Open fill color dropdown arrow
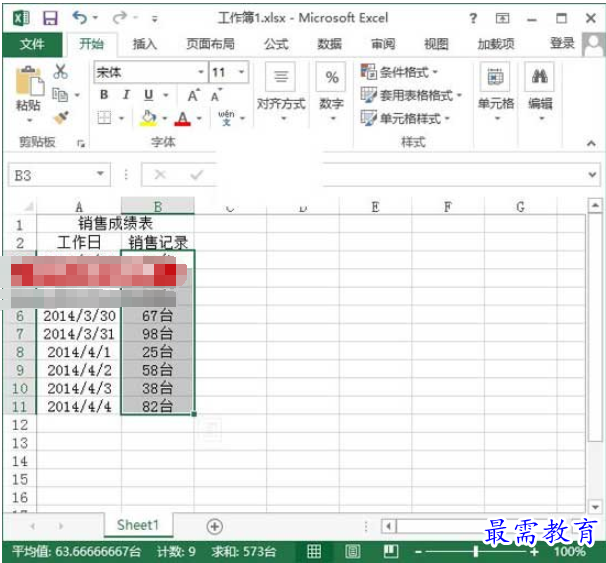This screenshot has height=563, width=606. [165, 118]
